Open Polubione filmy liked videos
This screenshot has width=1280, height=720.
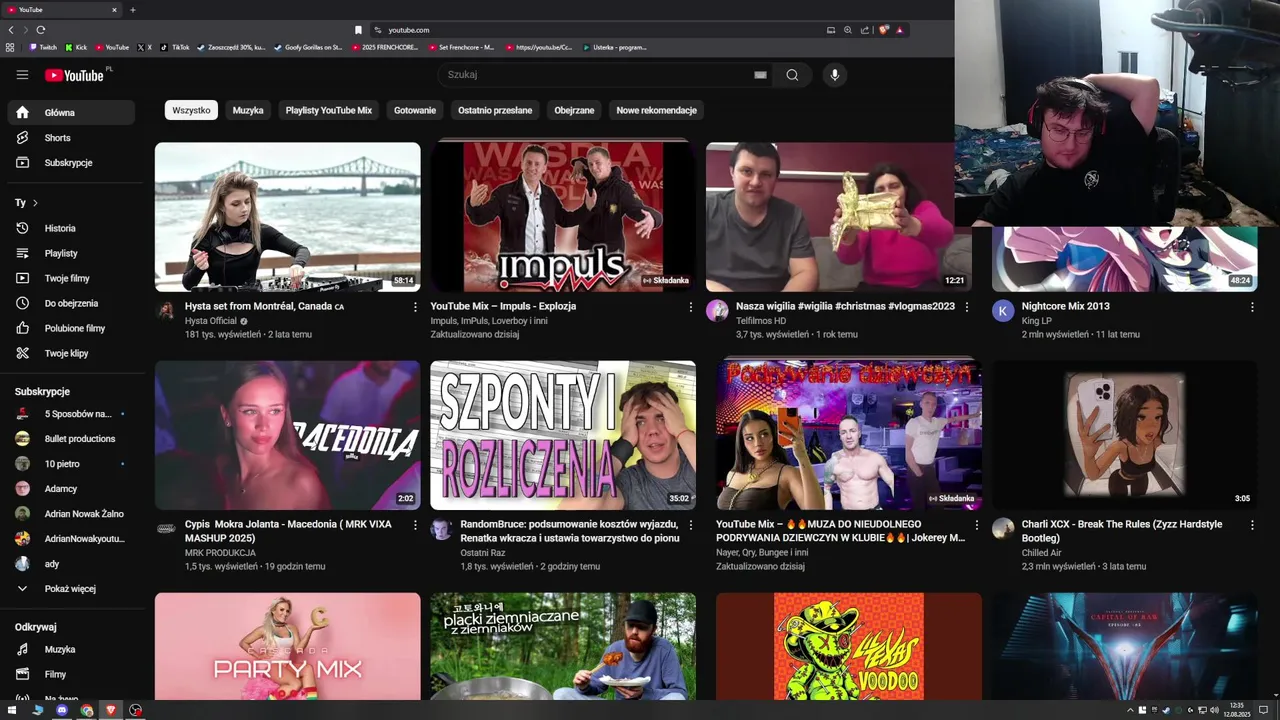(70, 328)
